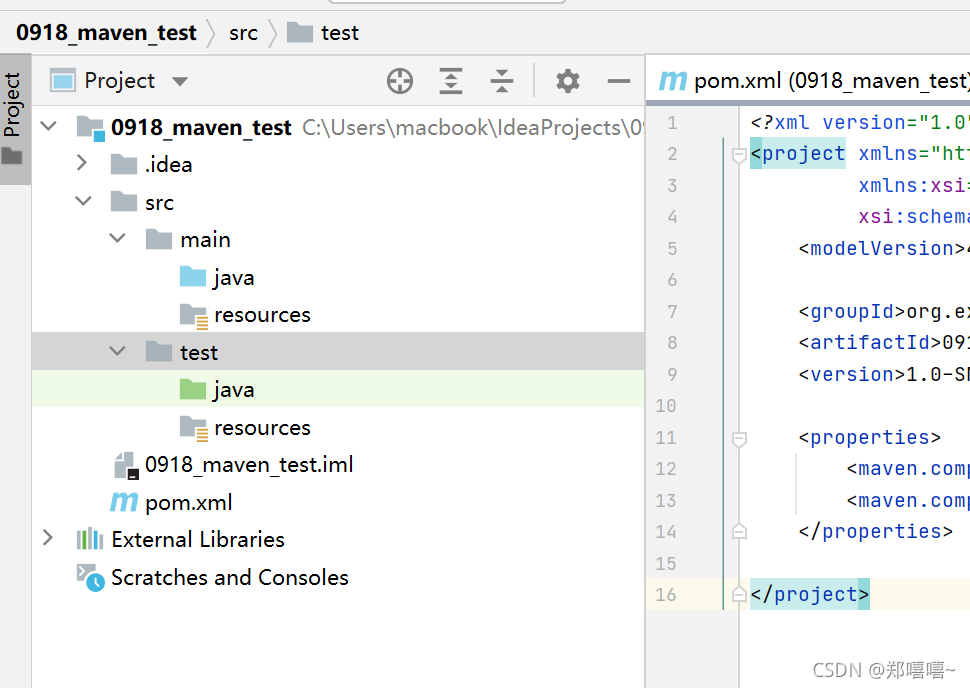
Task: Collapse the src folder chevron
Action: 83,202
